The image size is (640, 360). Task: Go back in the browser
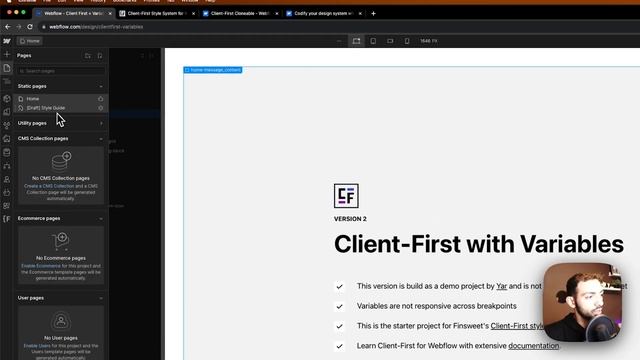coord(8,27)
